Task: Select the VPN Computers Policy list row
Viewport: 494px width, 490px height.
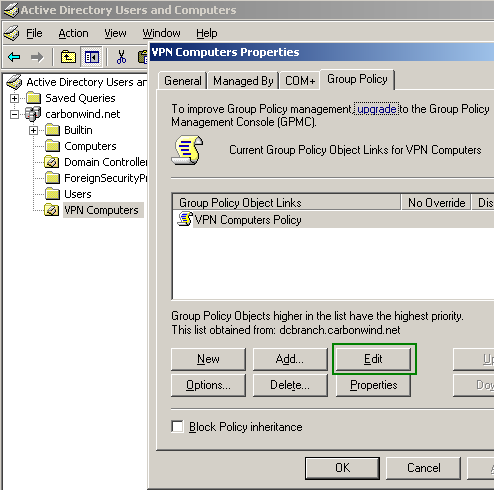Action: (333, 220)
